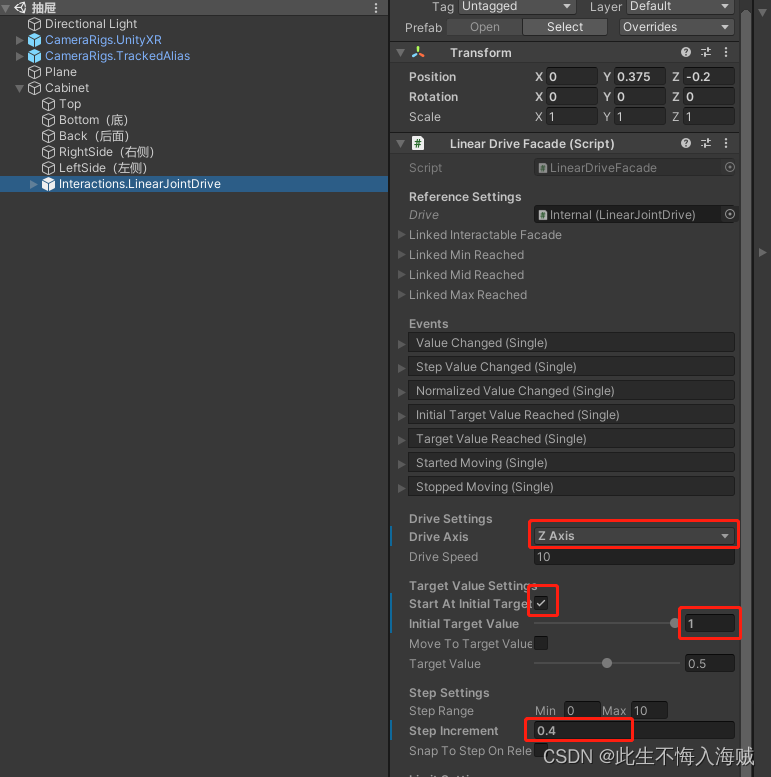
Task: Click the Position Y input field
Action: tap(640, 77)
